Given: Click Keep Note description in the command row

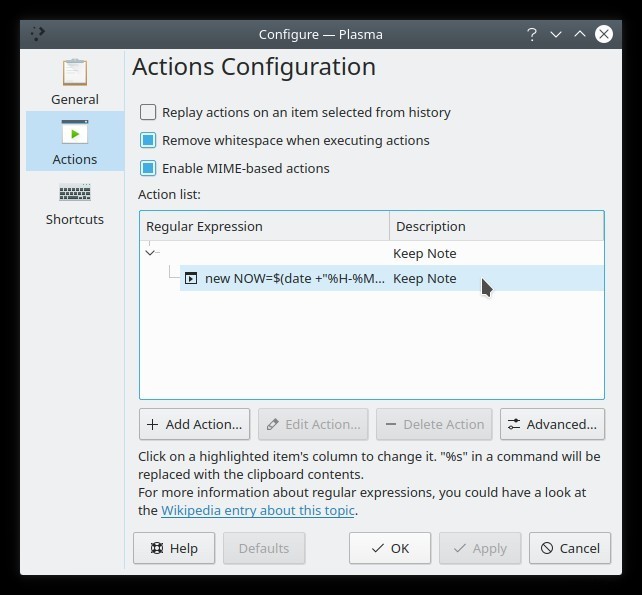Looking at the screenshot, I should (425, 278).
